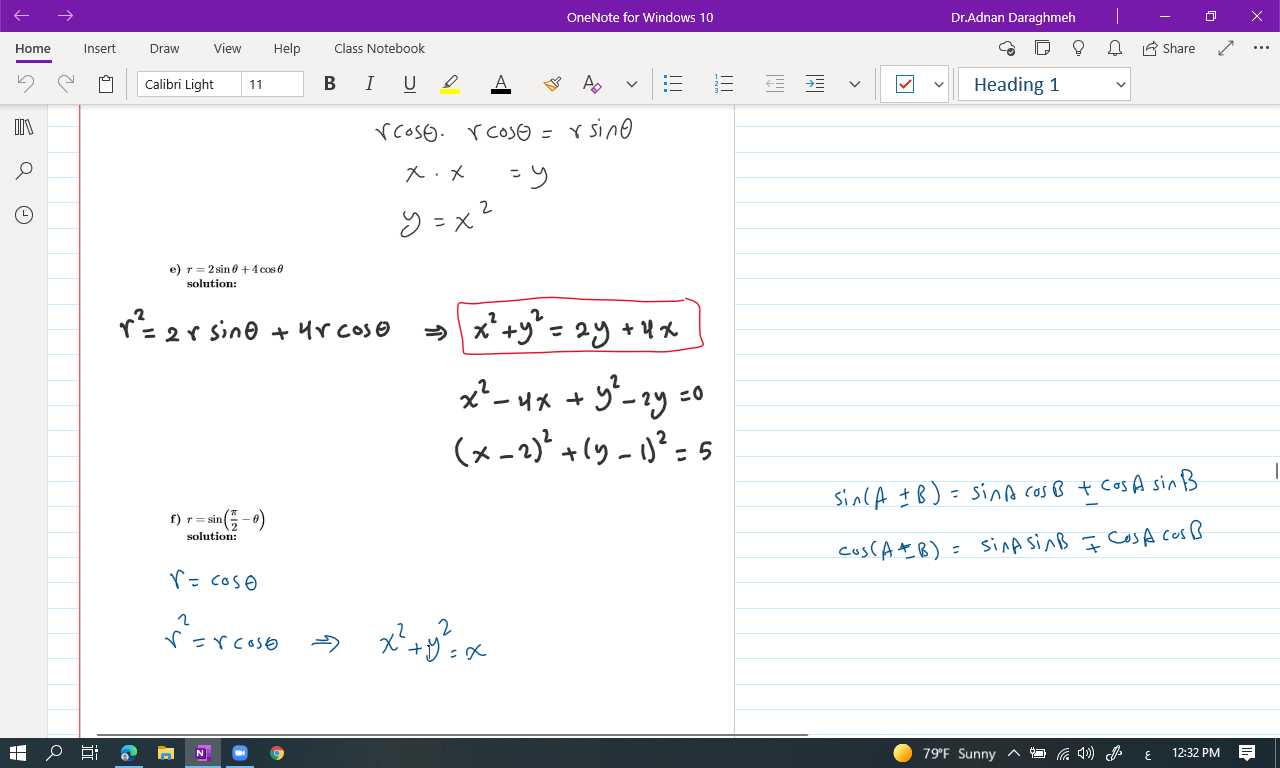Open the more options ellipsis menu
Viewport: 1280px width, 768px height.
1261,48
